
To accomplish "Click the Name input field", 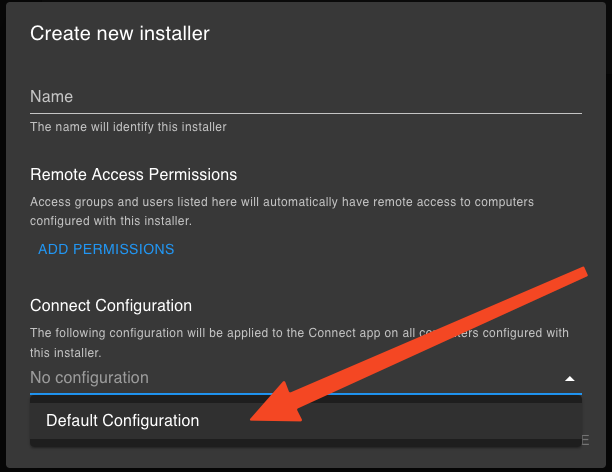I will coord(306,97).
